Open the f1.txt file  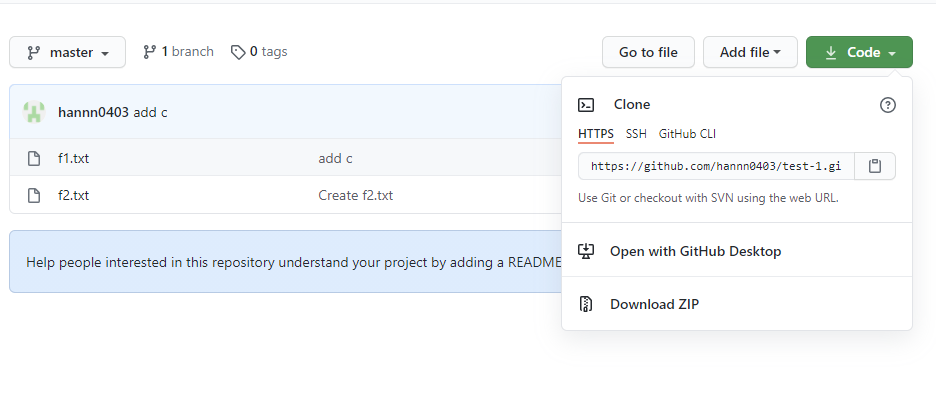click(x=73, y=158)
